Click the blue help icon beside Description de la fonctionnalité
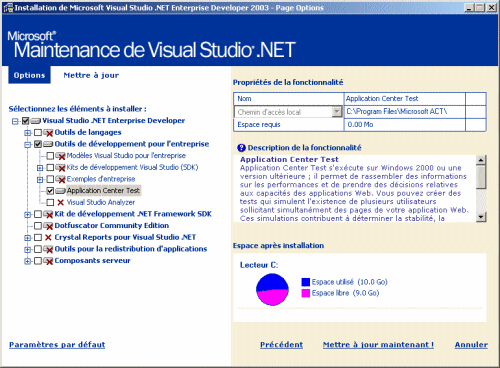The height and width of the screenshot is (368, 500). point(241,148)
